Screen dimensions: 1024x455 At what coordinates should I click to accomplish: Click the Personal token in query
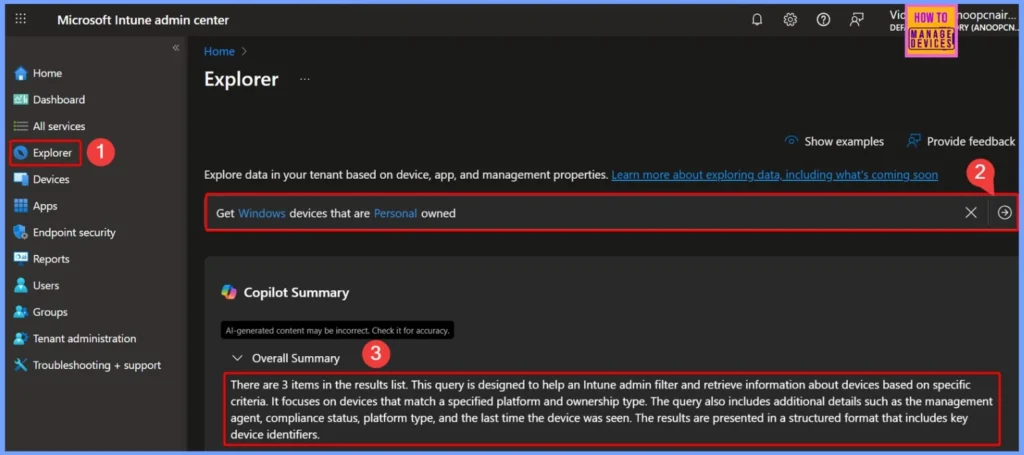pos(395,213)
